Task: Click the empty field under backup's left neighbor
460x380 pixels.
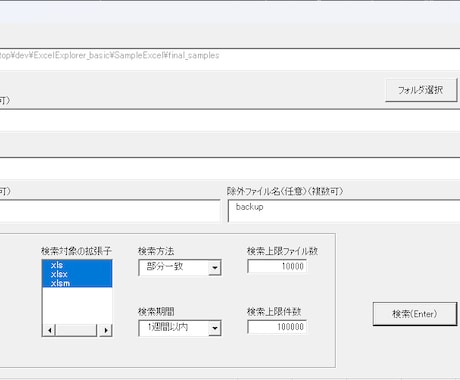Action: click(x=110, y=211)
